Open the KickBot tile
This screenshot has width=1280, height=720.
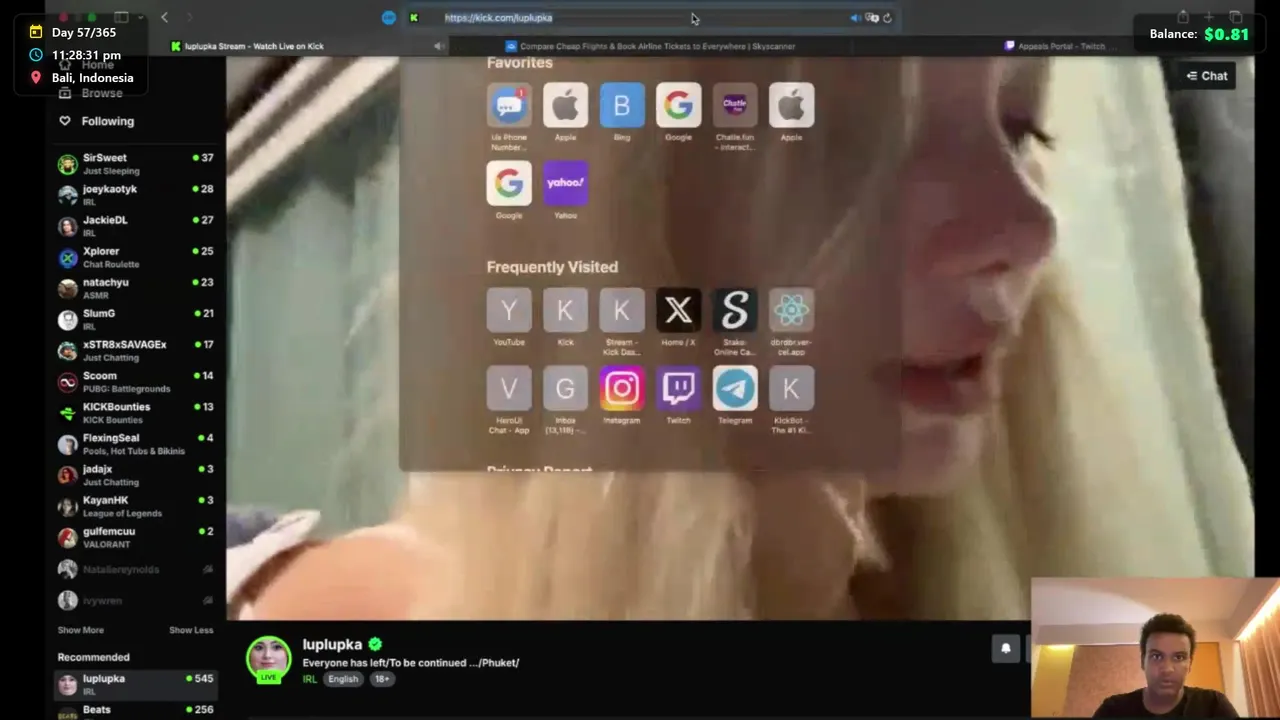pyautogui.click(x=791, y=389)
